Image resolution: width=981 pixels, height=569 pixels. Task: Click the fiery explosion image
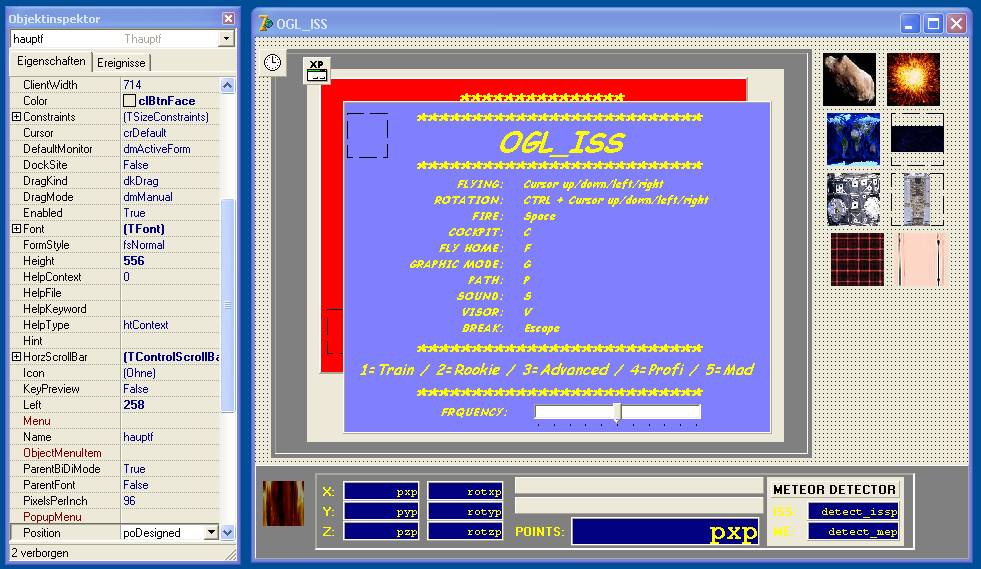click(x=913, y=79)
